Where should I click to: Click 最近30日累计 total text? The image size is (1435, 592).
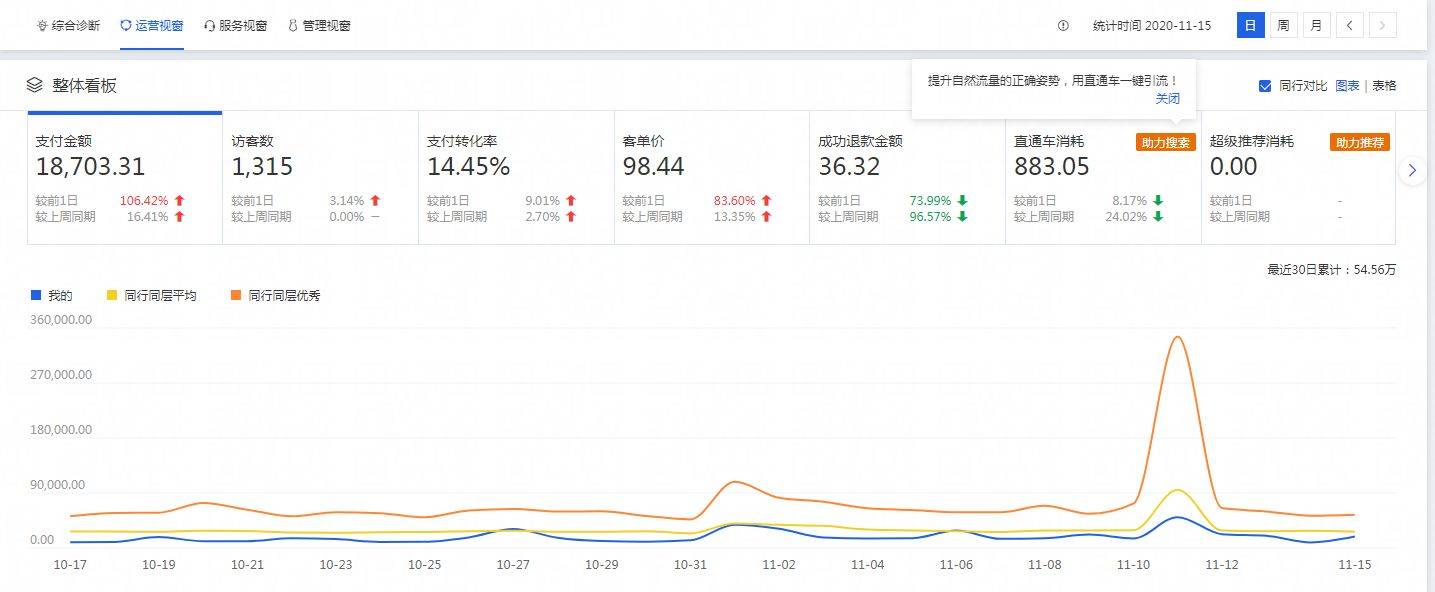pos(1332,270)
